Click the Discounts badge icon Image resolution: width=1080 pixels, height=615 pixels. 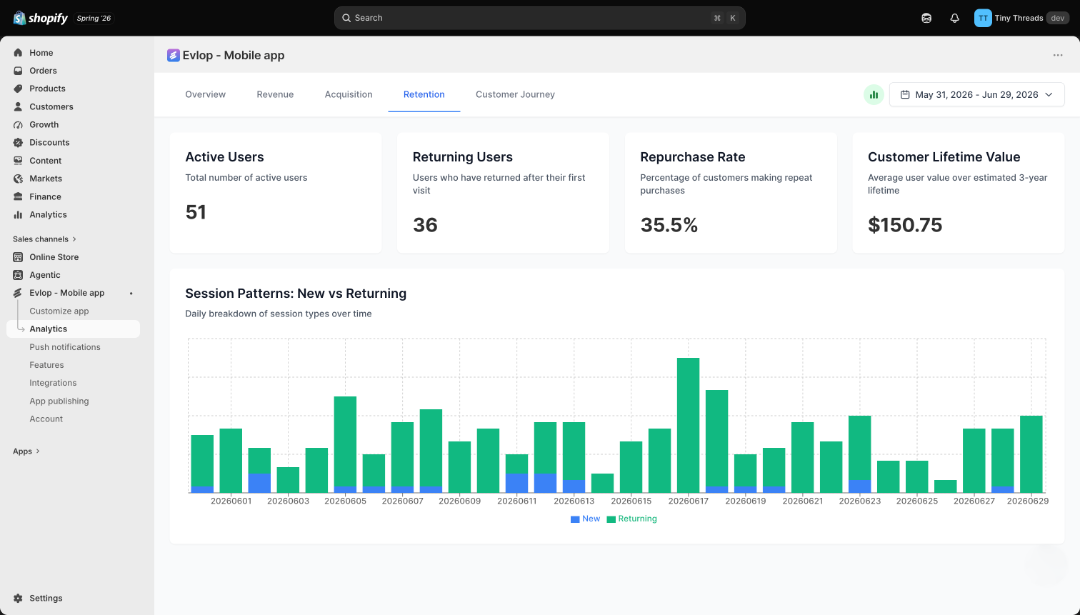(x=18, y=143)
